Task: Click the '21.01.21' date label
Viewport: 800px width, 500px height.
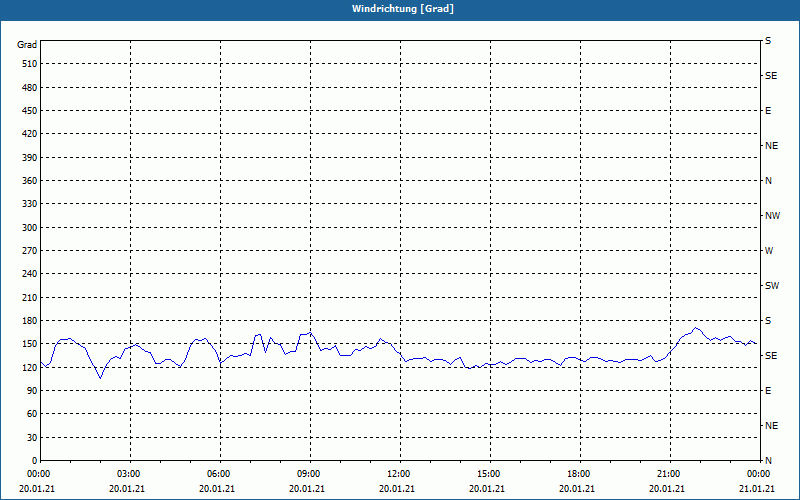Action: click(758, 488)
